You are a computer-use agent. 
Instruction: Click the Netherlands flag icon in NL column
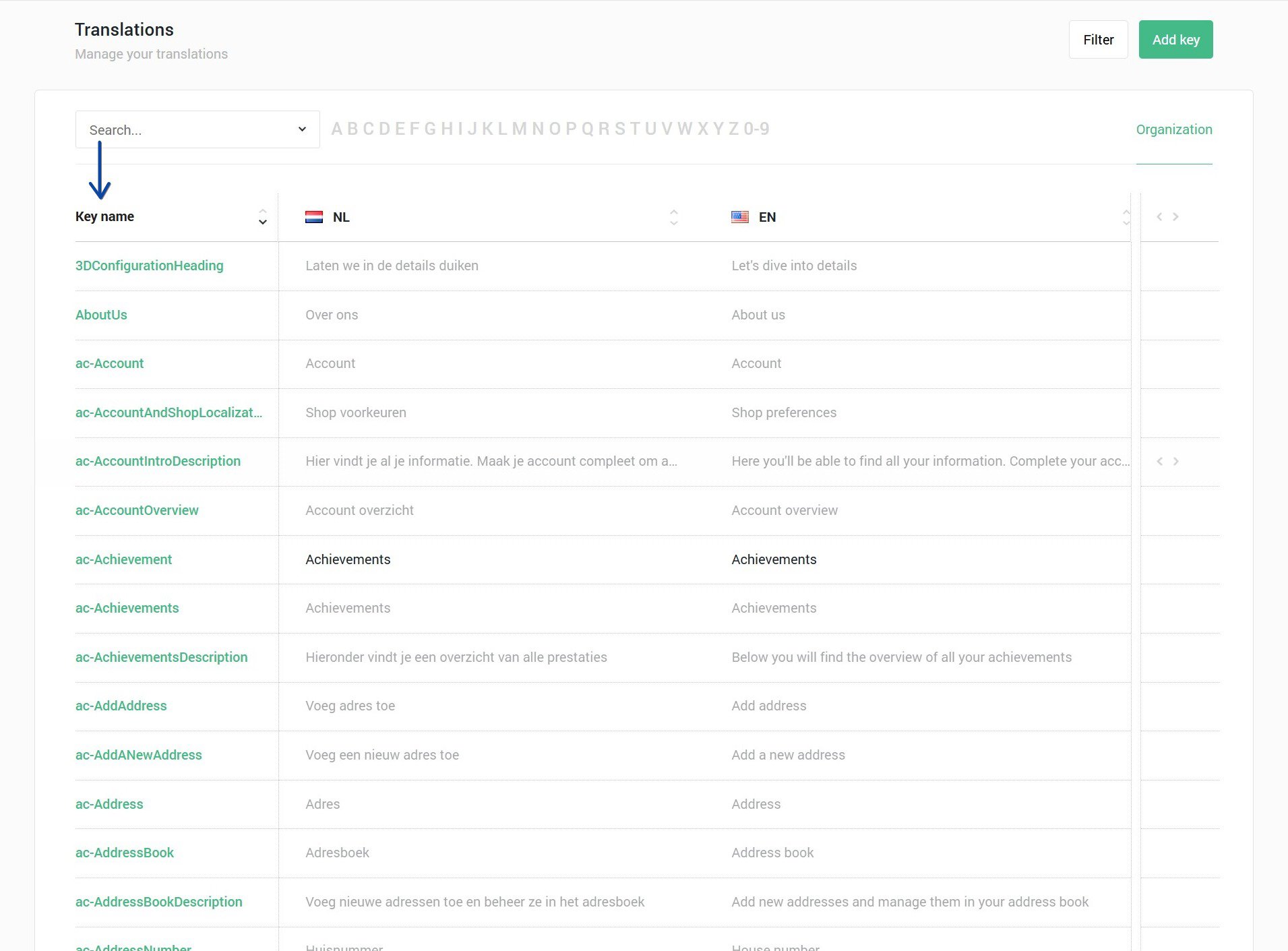coord(314,217)
